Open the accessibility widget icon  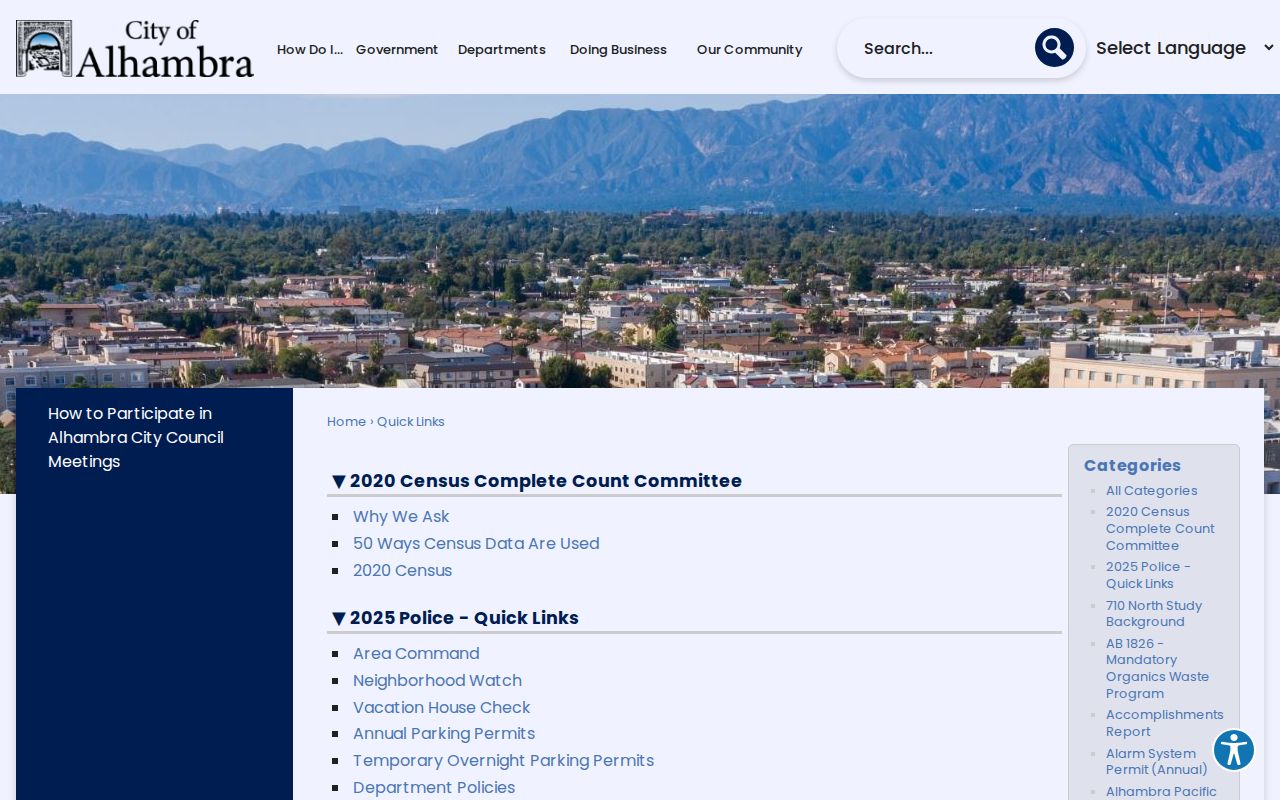click(x=1234, y=750)
